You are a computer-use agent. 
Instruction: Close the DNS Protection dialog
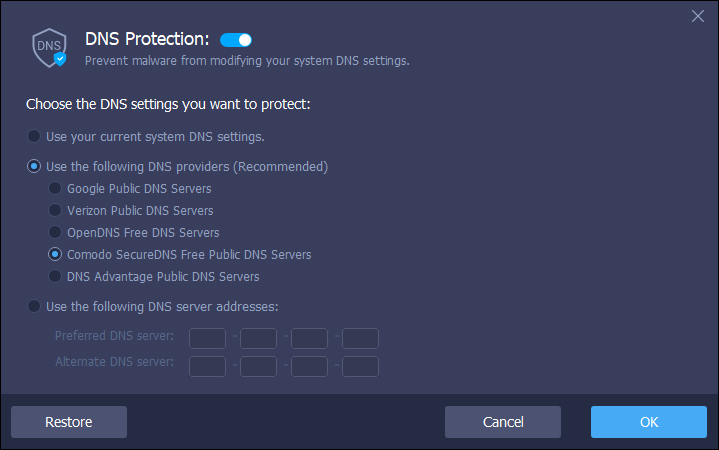click(x=699, y=16)
